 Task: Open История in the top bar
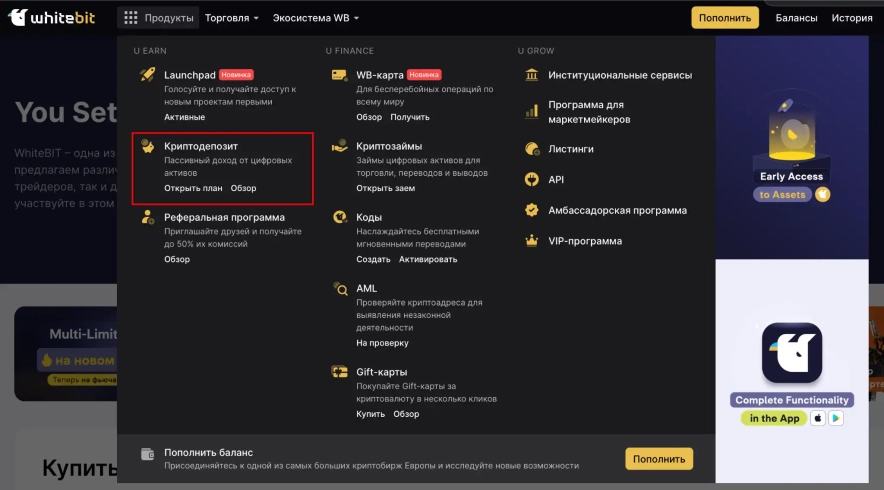click(852, 18)
